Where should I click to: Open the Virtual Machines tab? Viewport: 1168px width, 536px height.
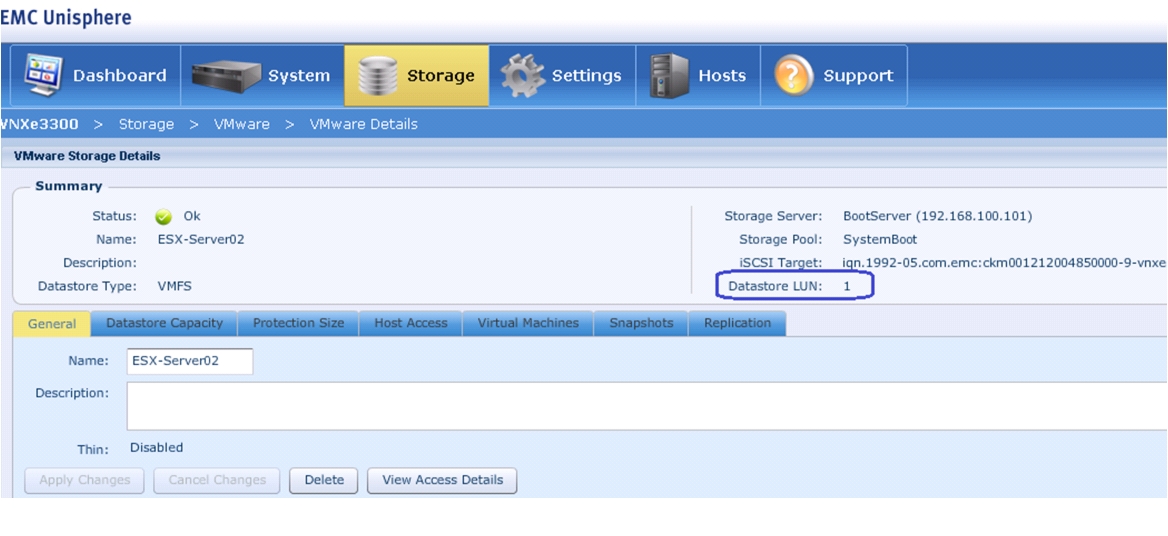[528, 323]
